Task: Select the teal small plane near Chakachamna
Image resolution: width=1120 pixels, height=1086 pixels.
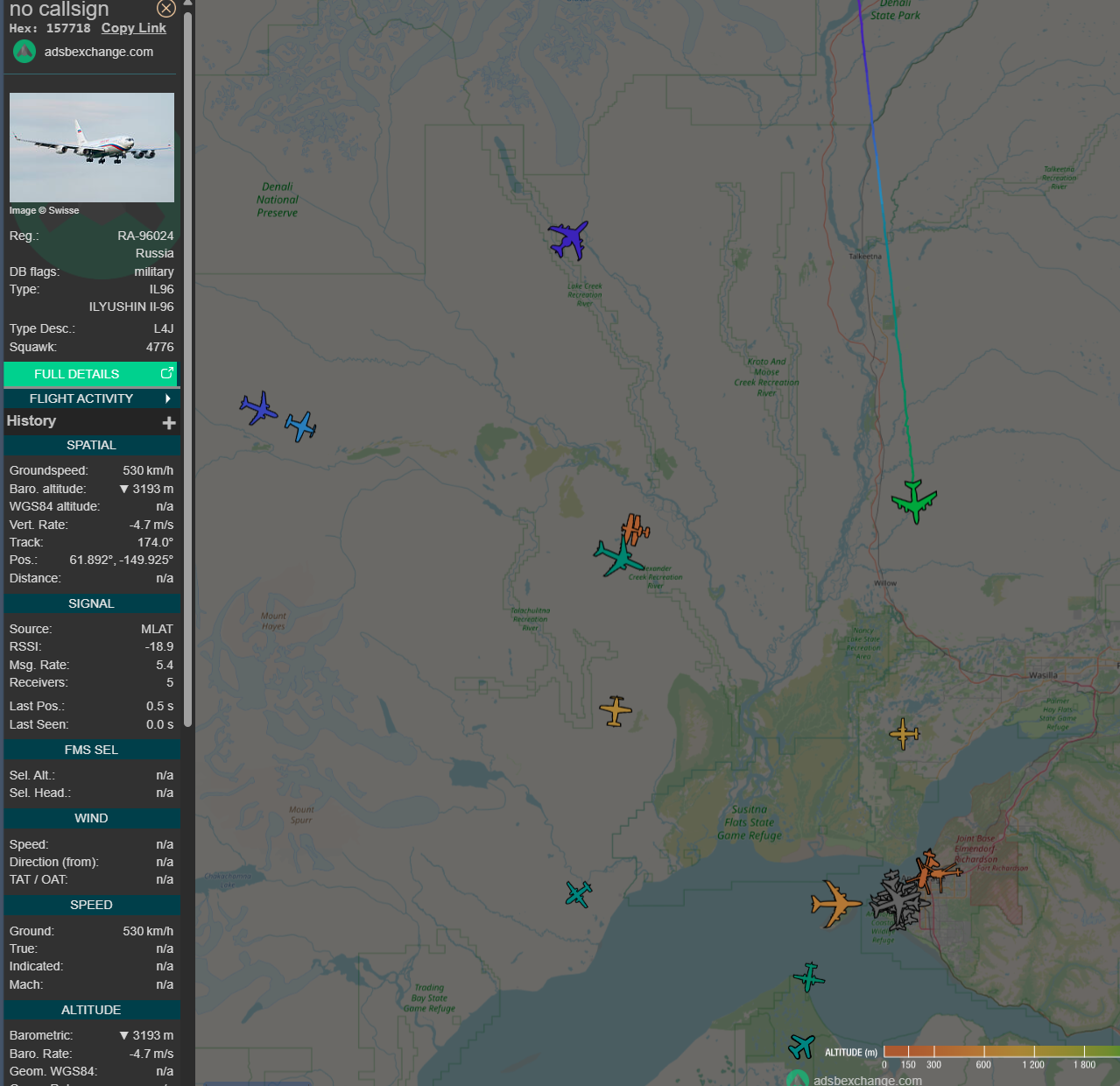Action: 579,893
